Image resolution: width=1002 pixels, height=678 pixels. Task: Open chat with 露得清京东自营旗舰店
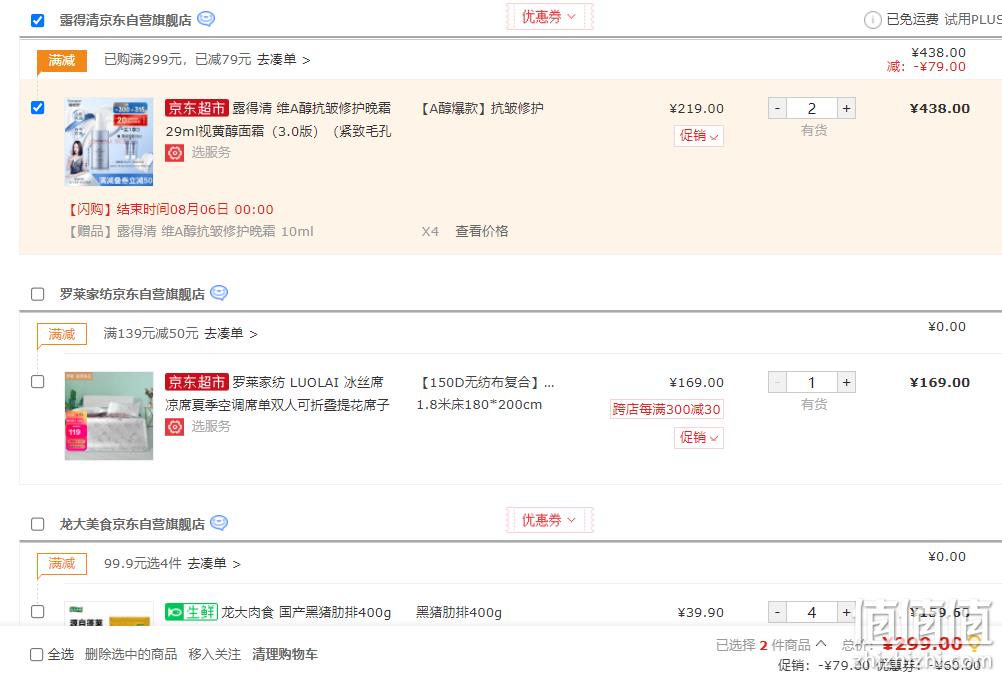206,19
